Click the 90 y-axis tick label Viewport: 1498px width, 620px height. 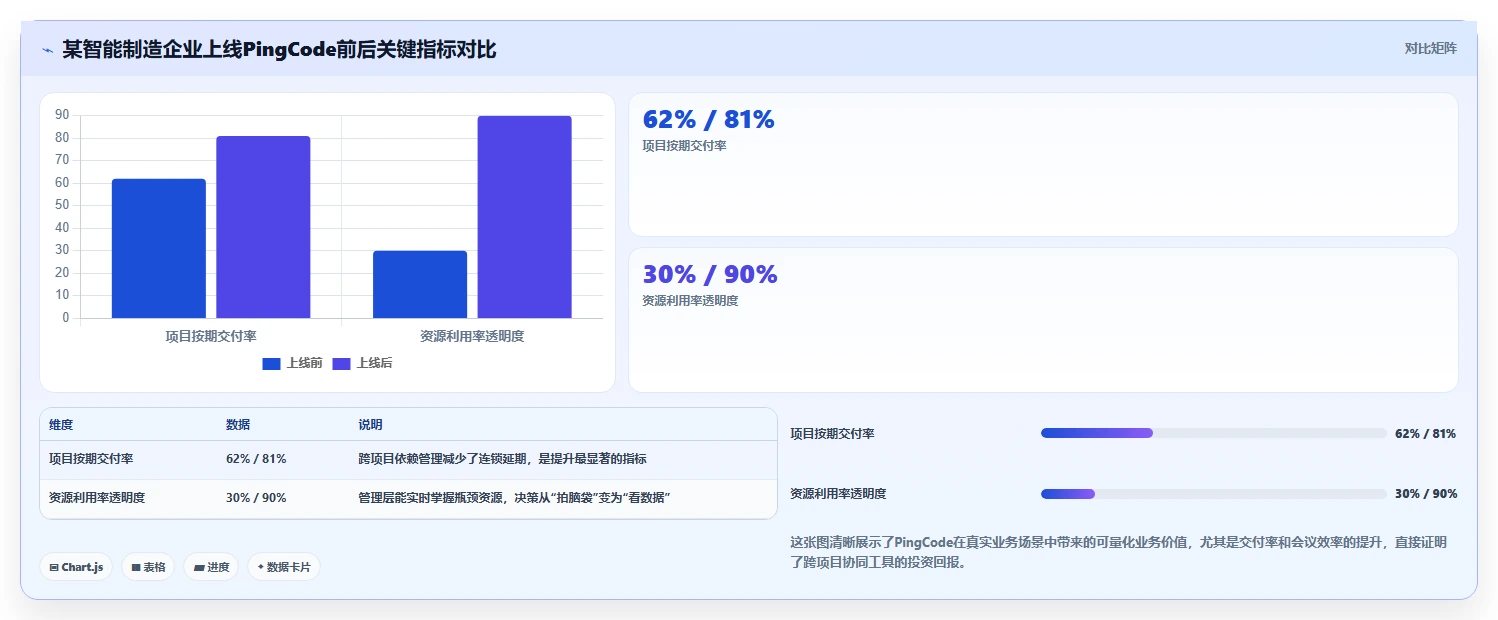coord(62,115)
